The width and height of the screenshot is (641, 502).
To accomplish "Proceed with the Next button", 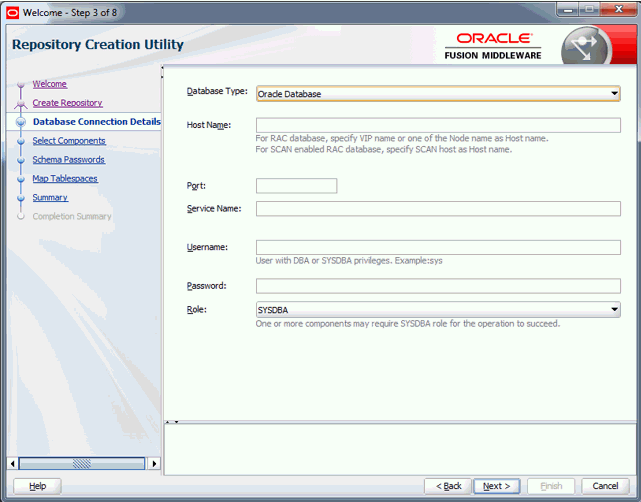I will (497, 486).
